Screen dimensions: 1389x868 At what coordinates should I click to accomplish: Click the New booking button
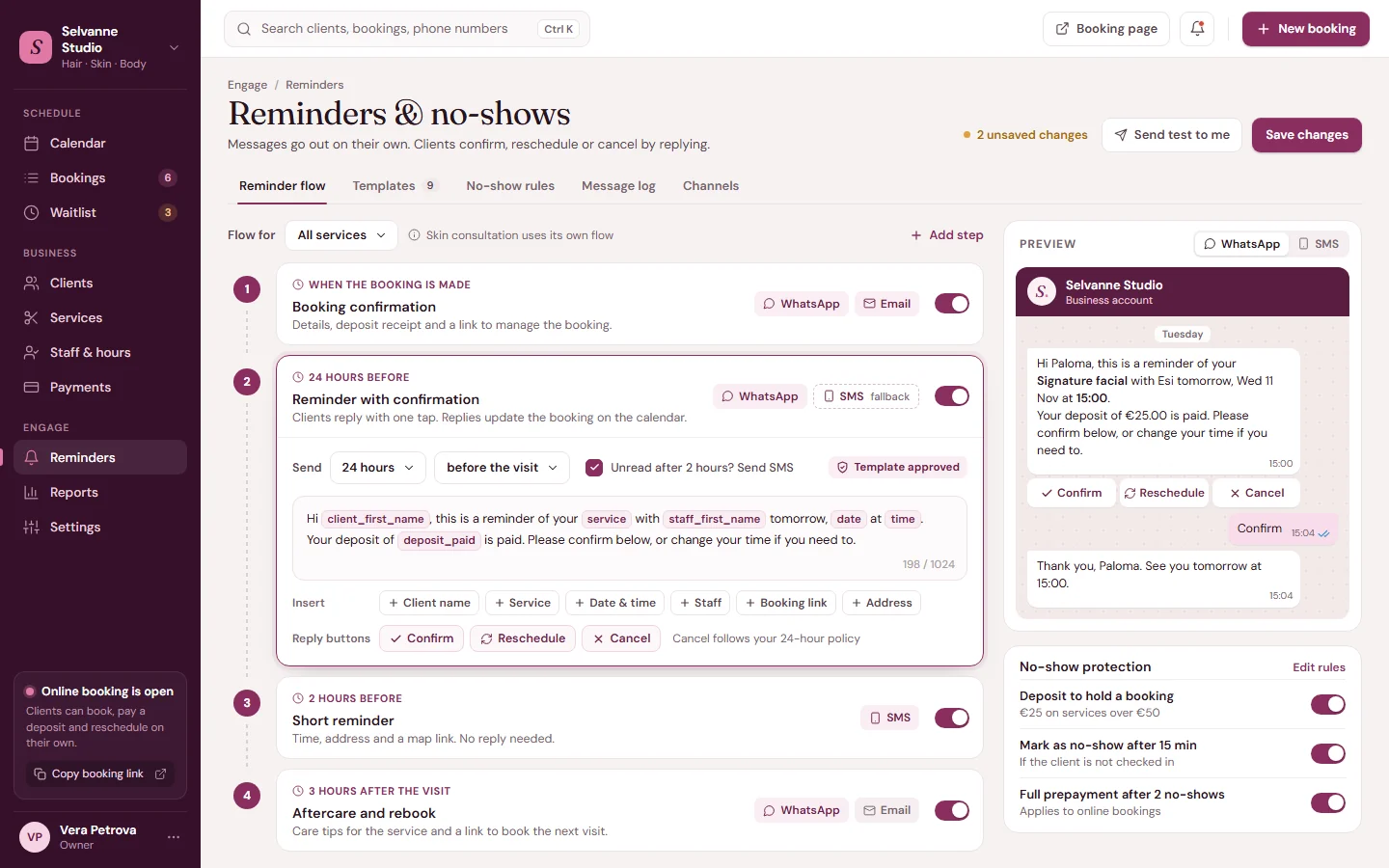click(1306, 29)
